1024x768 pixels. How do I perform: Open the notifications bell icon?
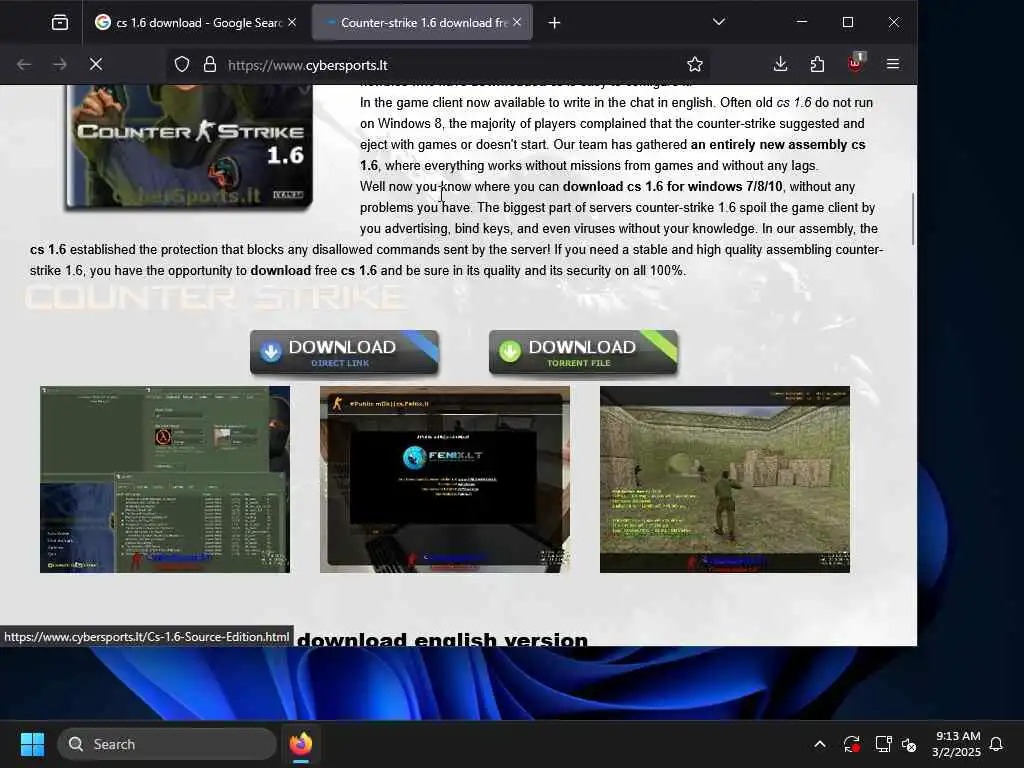(x=996, y=744)
